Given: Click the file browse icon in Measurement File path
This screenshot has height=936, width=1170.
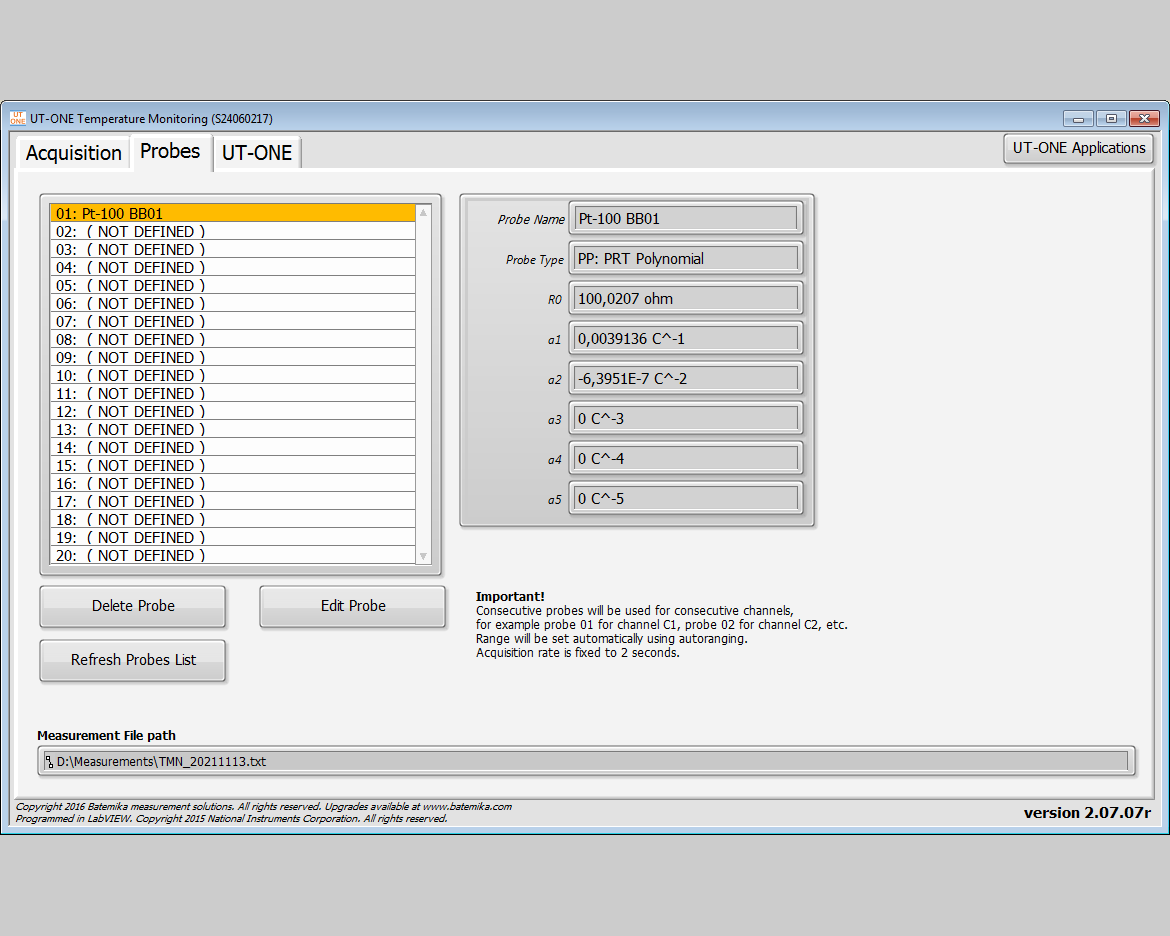Looking at the screenshot, I should point(47,761).
